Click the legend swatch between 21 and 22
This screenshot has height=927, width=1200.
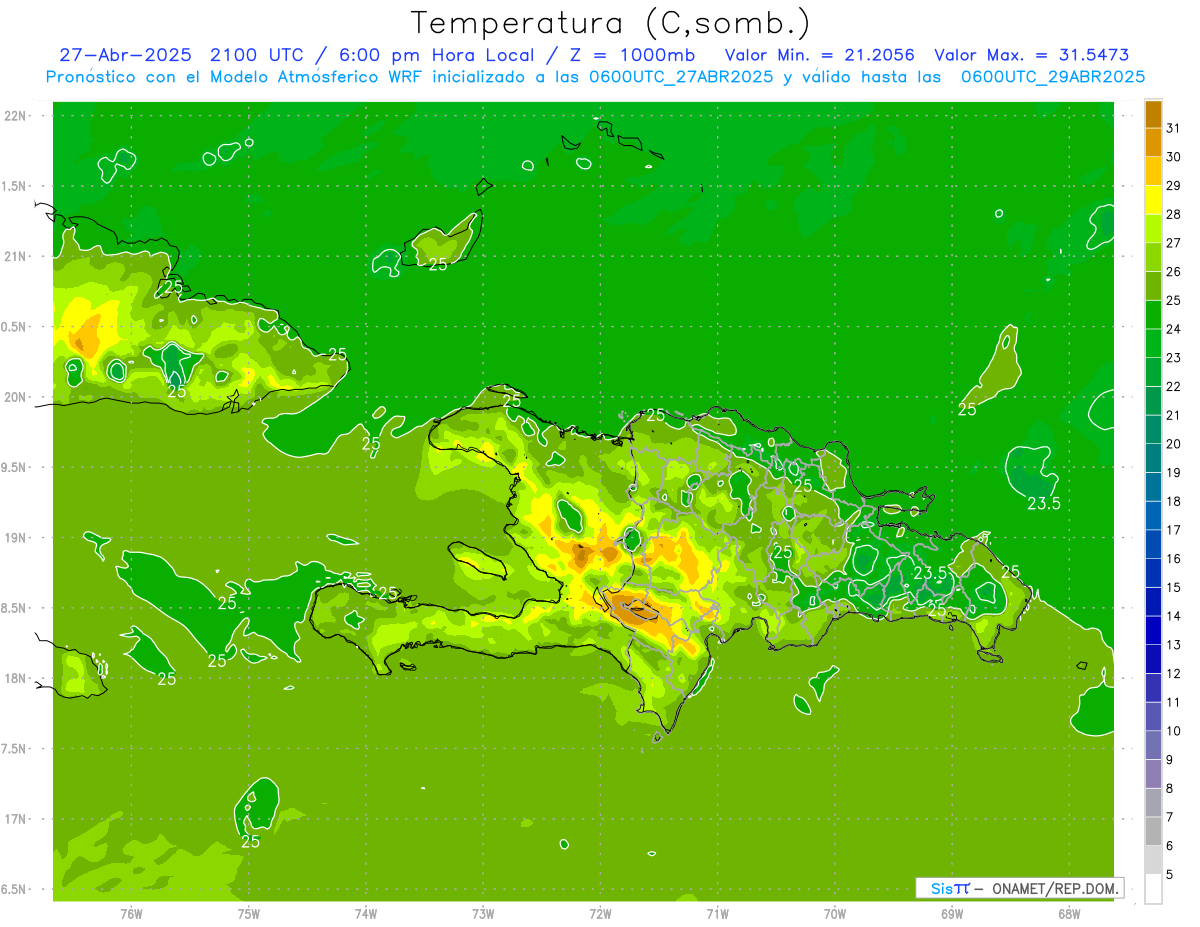[x=1153, y=401]
